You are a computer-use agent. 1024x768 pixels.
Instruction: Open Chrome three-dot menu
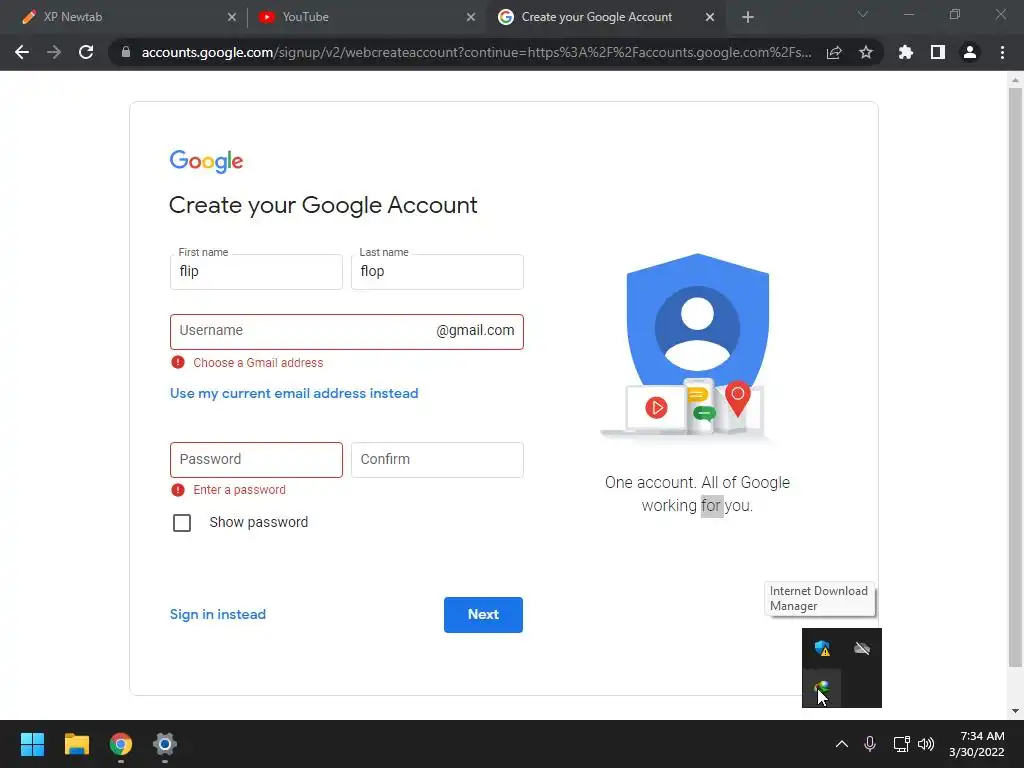click(1002, 52)
